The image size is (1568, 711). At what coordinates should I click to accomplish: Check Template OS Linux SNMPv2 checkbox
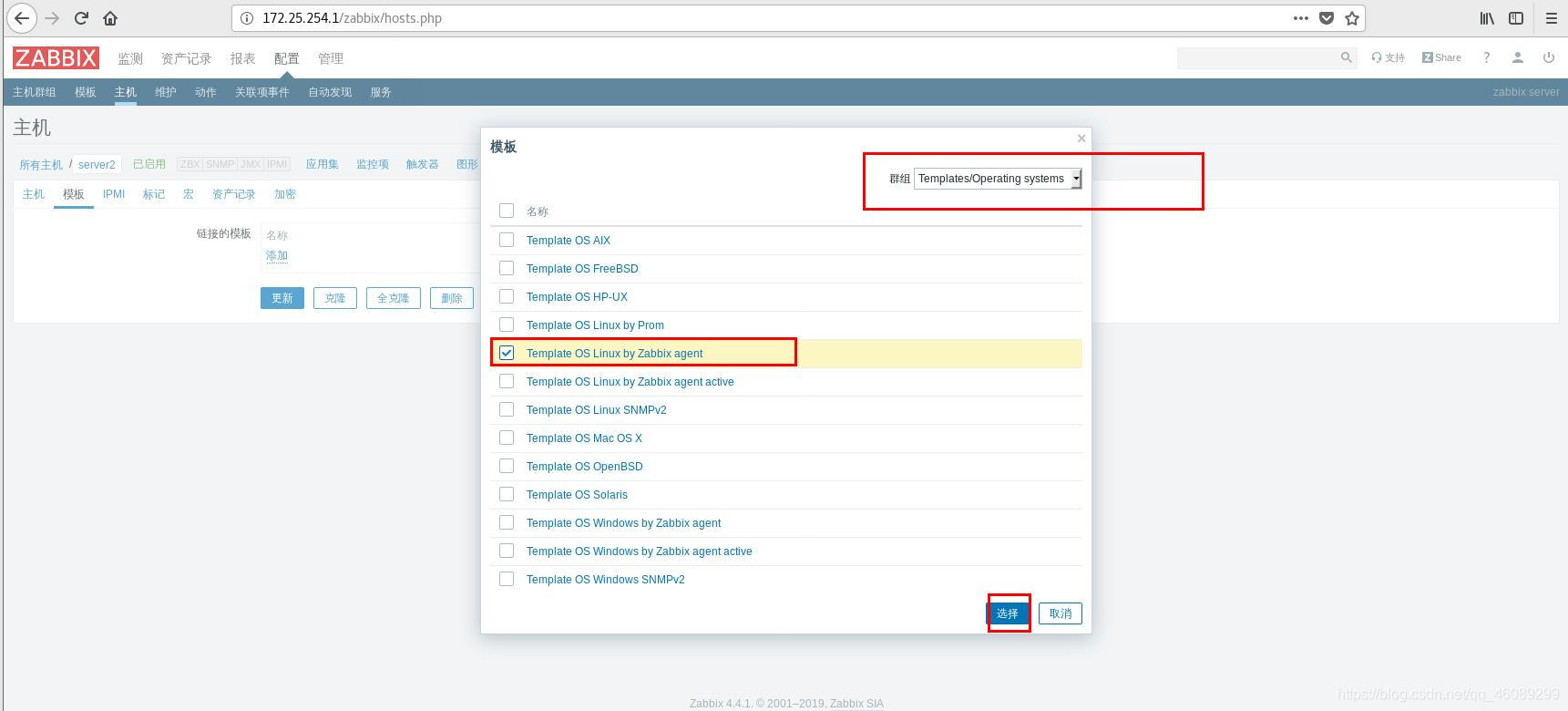click(x=507, y=409)
